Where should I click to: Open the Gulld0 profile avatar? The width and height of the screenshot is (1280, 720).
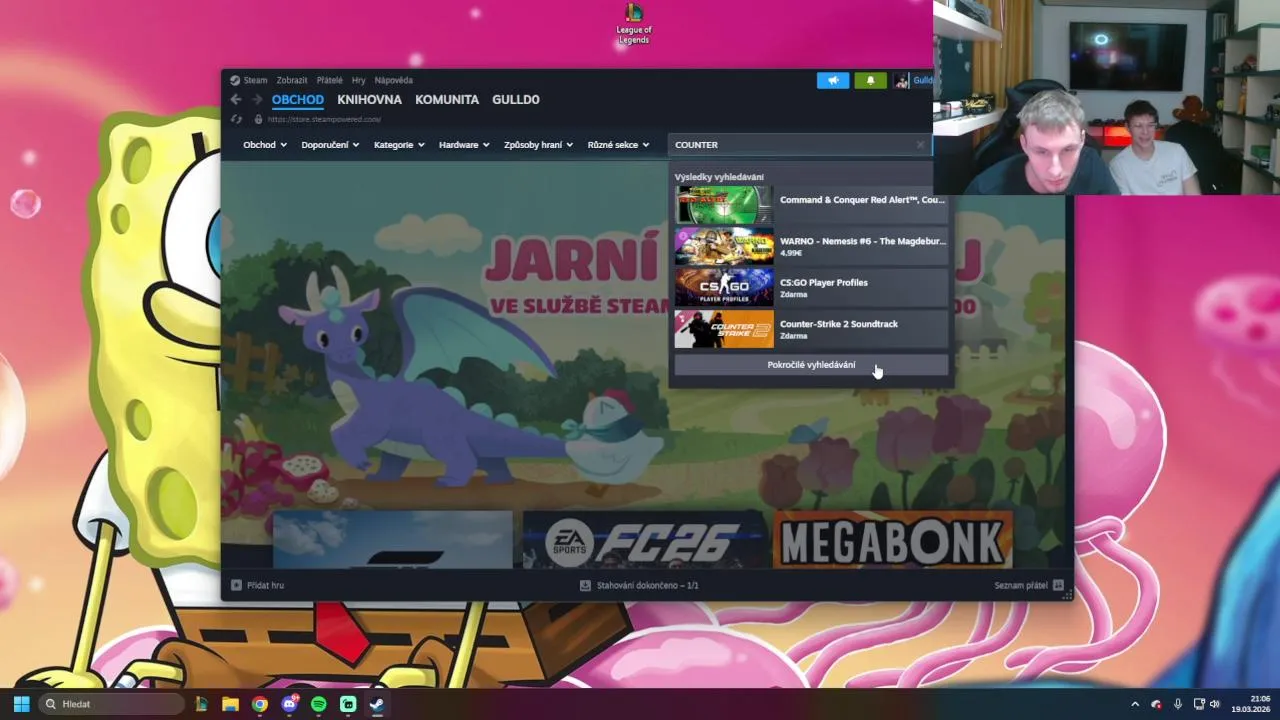(901, 81)
